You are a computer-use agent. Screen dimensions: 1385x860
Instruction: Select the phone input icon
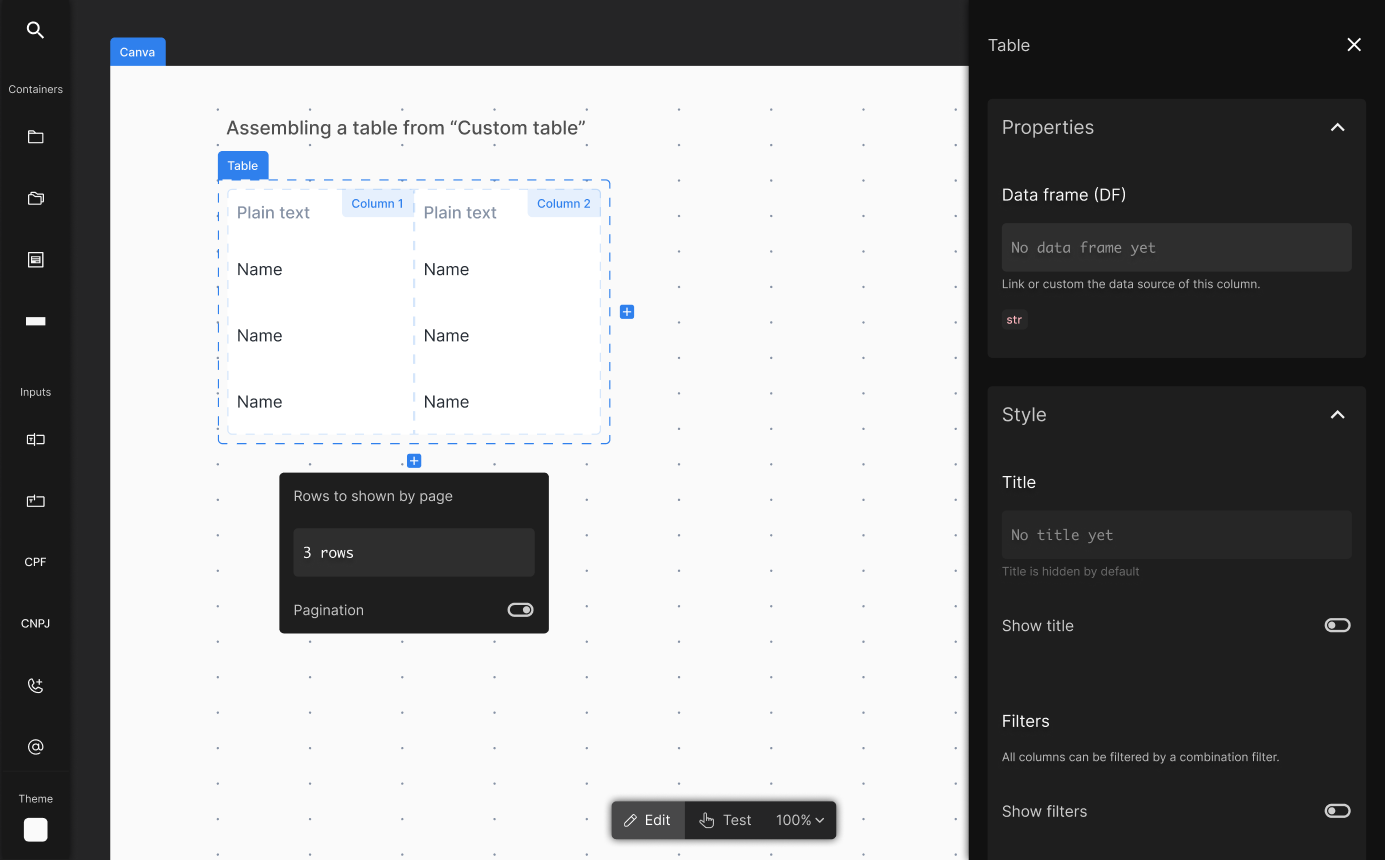(35, 685)
